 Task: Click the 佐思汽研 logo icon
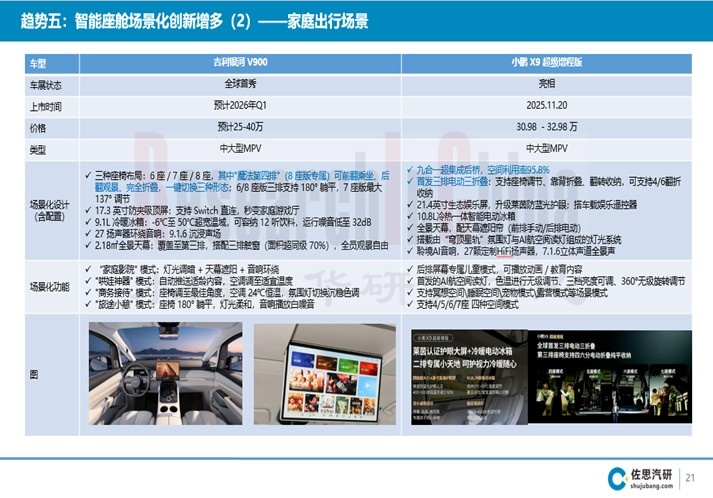[617, 479]
